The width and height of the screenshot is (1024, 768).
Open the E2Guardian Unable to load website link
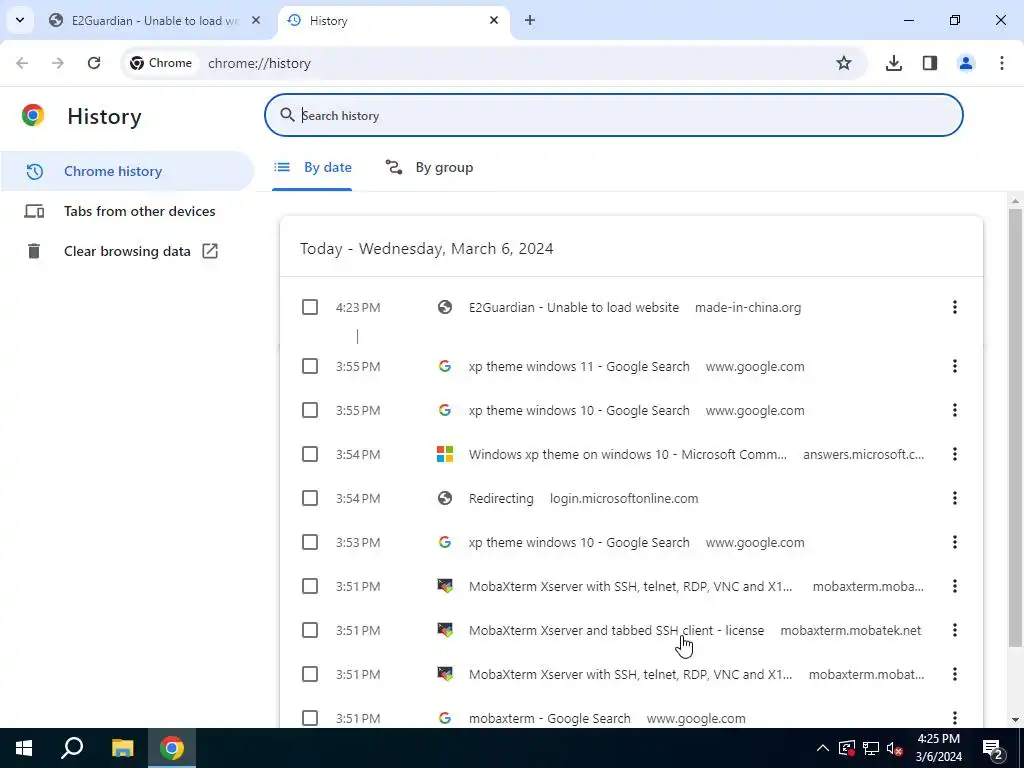tap(574, 308)
